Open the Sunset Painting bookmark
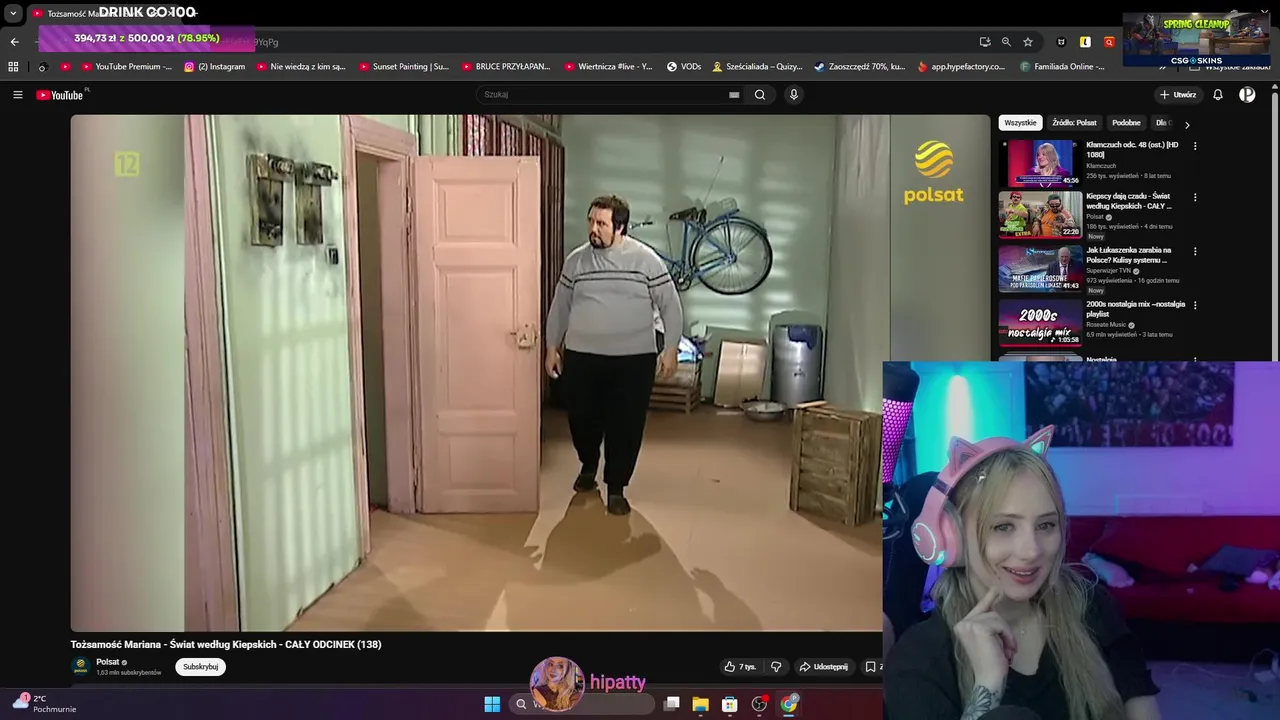 [x=403, y=67]
